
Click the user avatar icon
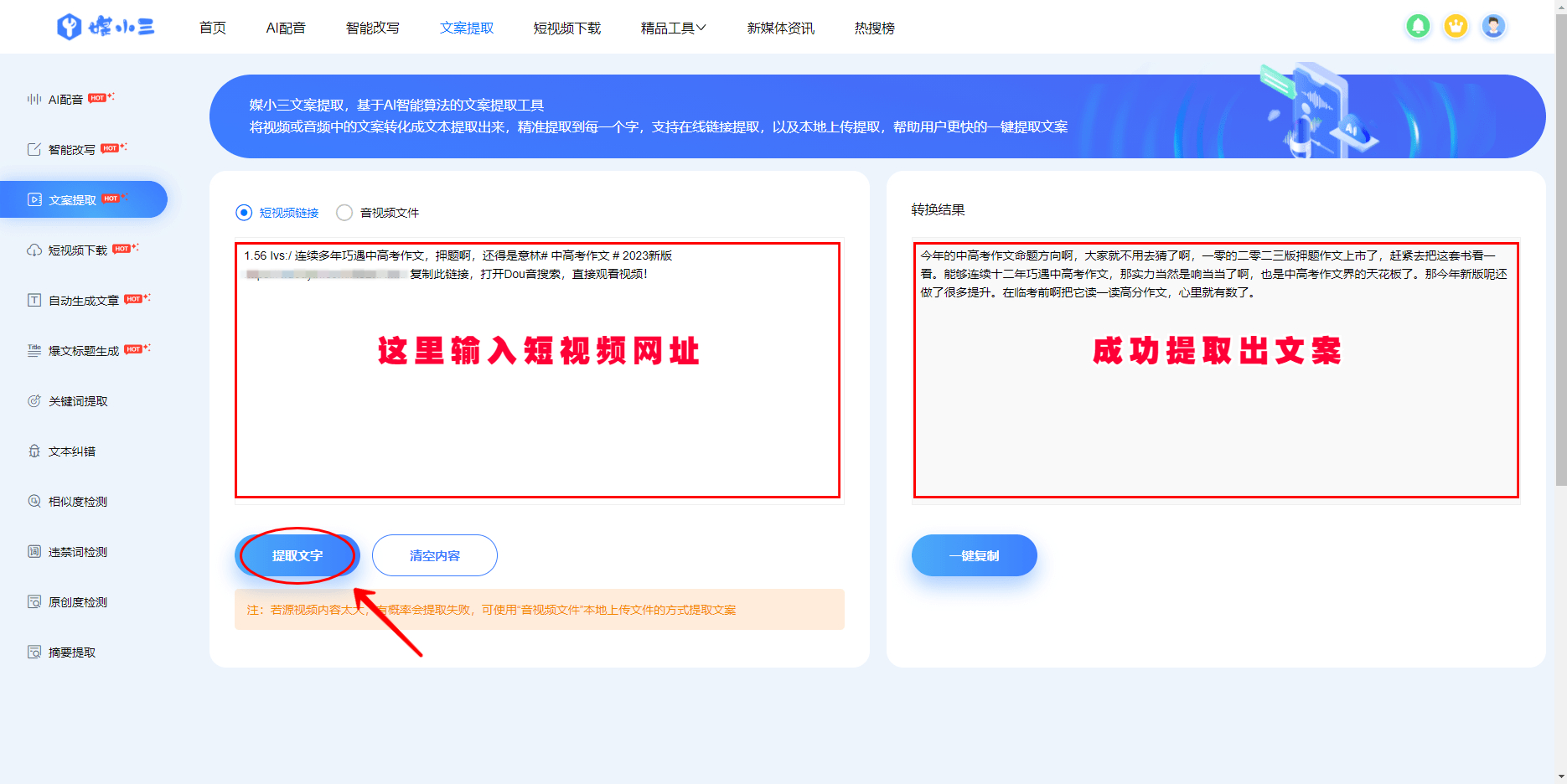pyautogui.click(x=1493, y=27)
